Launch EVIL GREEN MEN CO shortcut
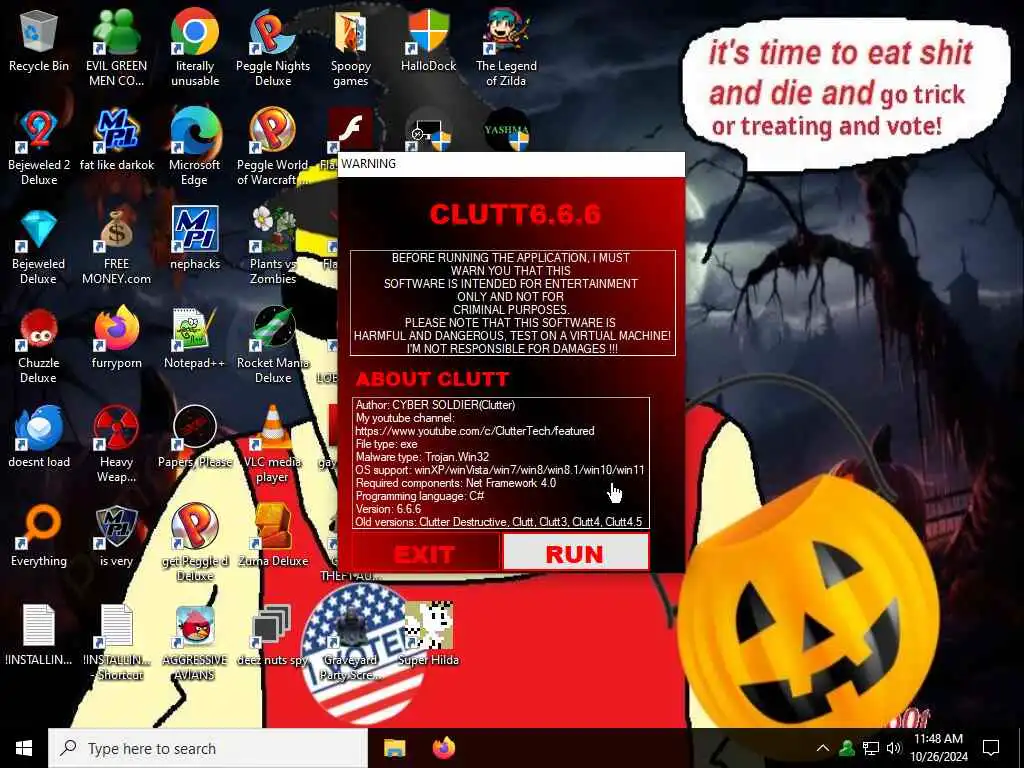 pos(116,48)
